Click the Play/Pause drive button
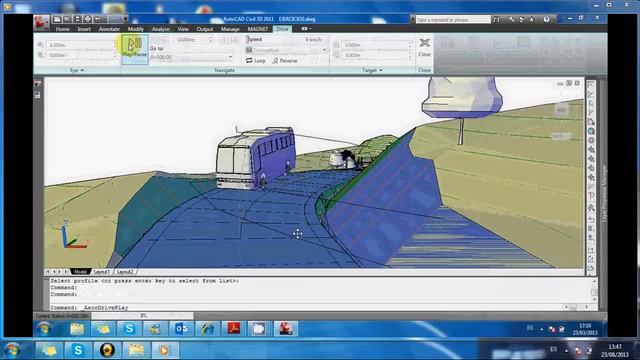640x360 pixels. pyautogui.click(x=135, y=48)
